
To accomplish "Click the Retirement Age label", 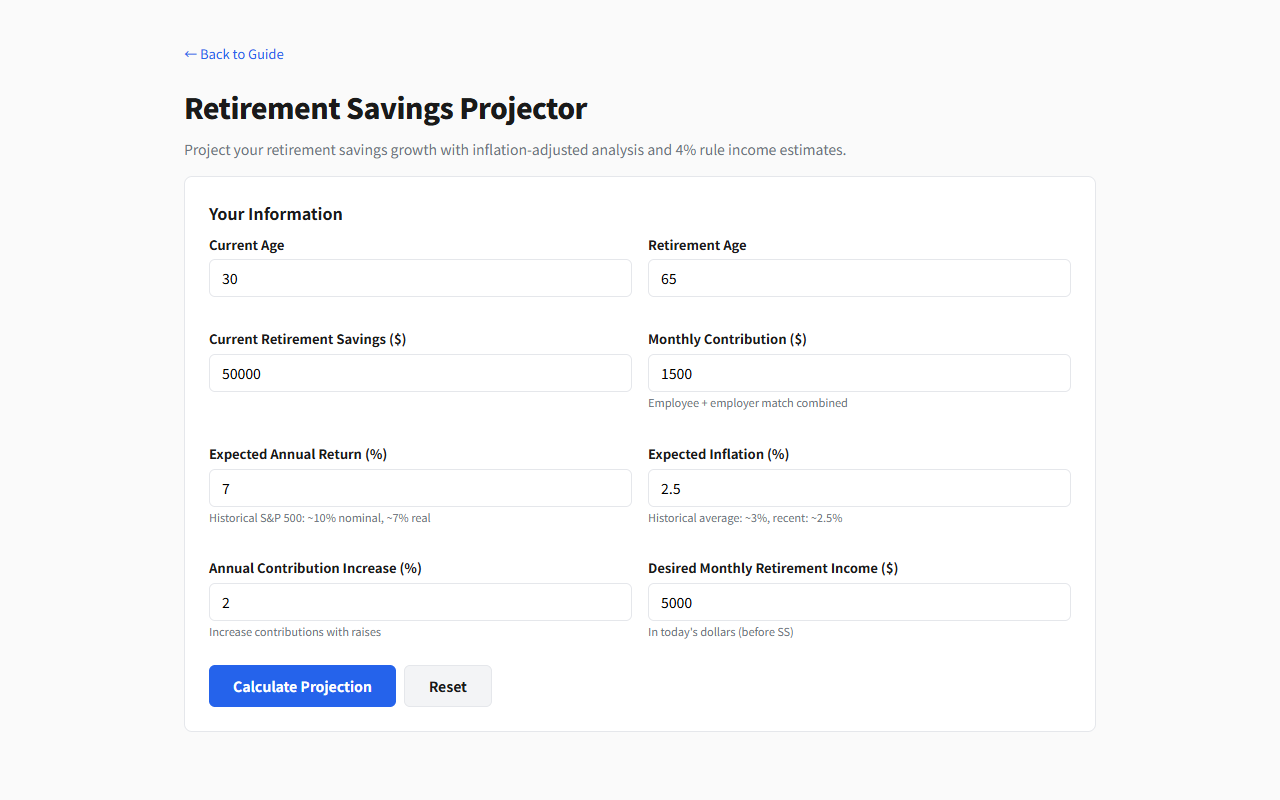I will coord(697,245).
